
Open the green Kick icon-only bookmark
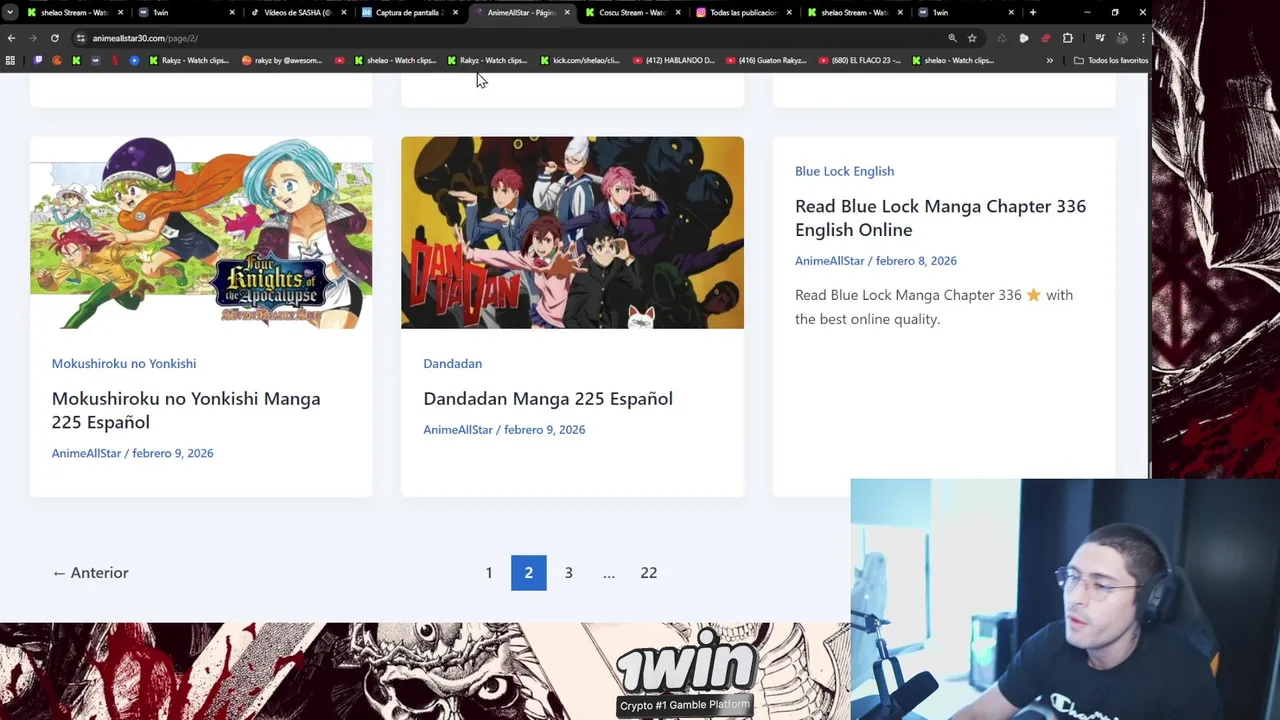(76, 60)
